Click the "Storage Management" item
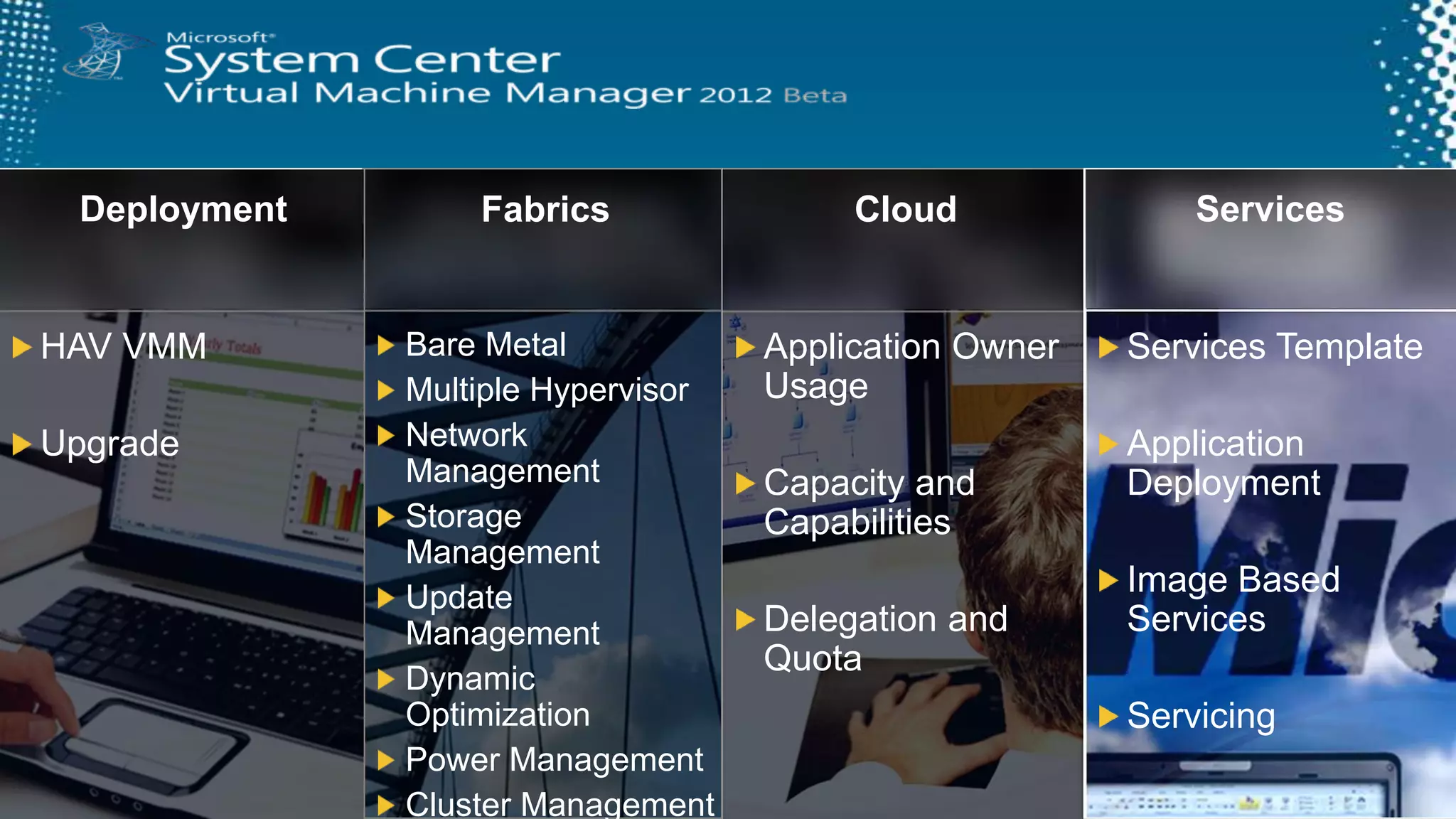This screenshot has width=1456, height=819. coord(503,534)
